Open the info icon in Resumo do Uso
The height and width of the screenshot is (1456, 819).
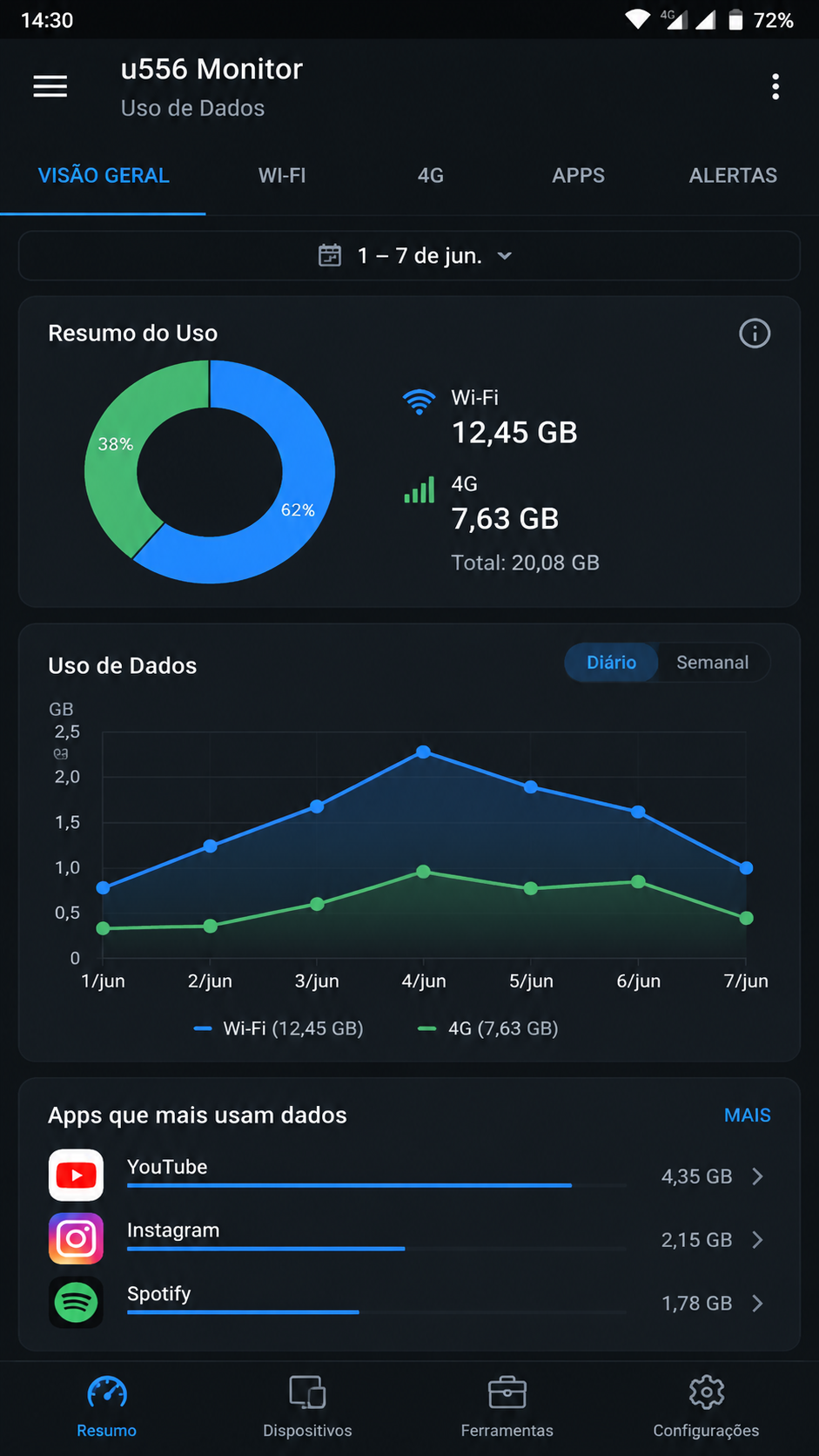click(x=755, y=333)
